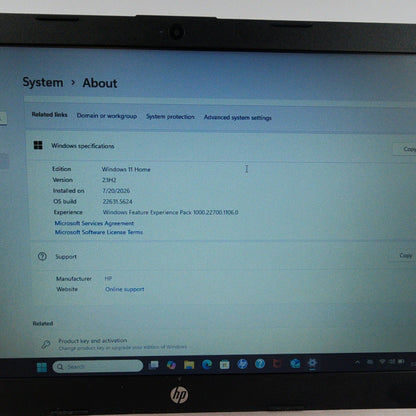Select the 'Windows 11 Home' edition text

[x=126, y=169]
